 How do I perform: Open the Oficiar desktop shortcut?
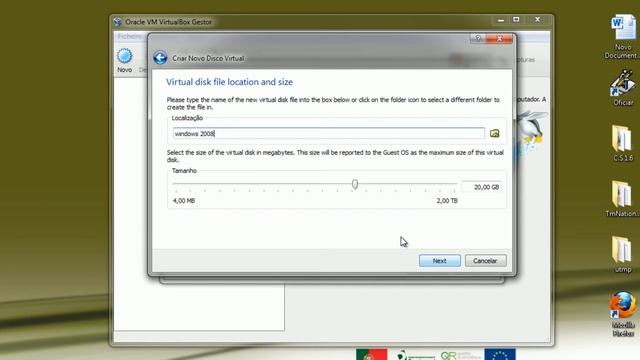click(623, 88)
